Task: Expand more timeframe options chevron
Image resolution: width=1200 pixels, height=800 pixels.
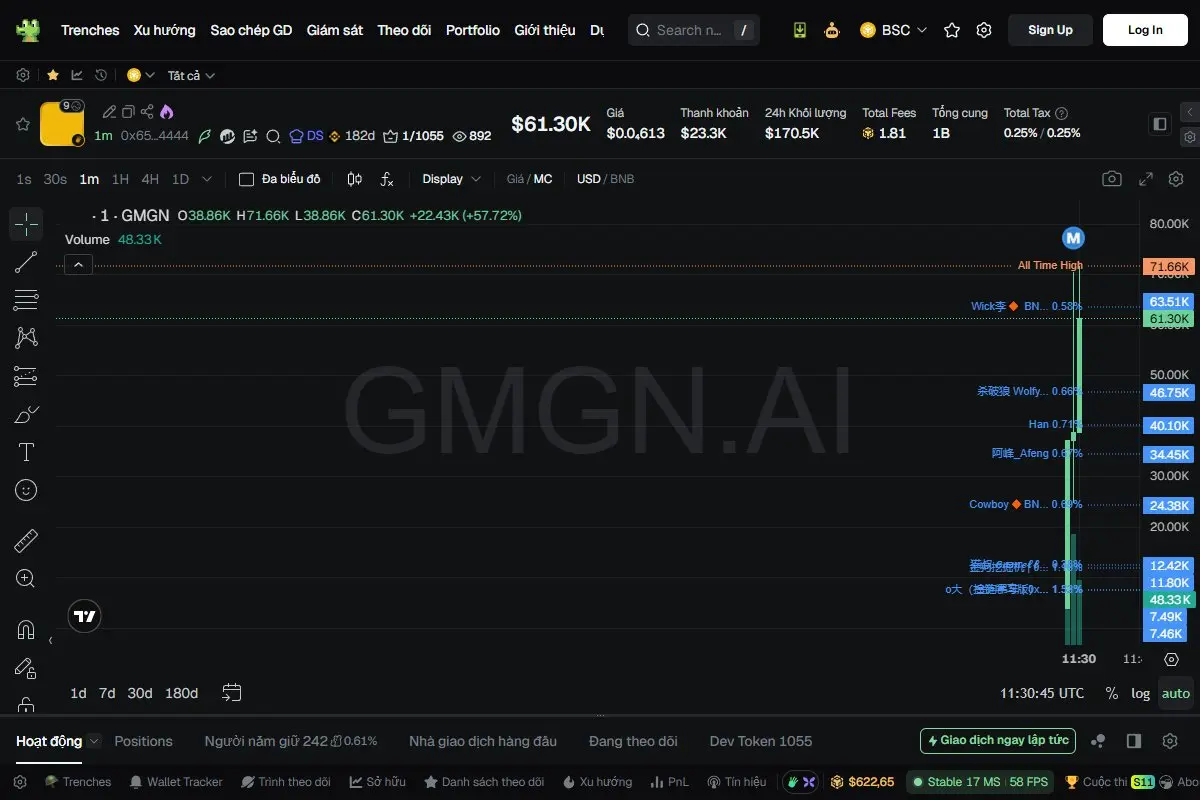Action: tap(207, 179)
